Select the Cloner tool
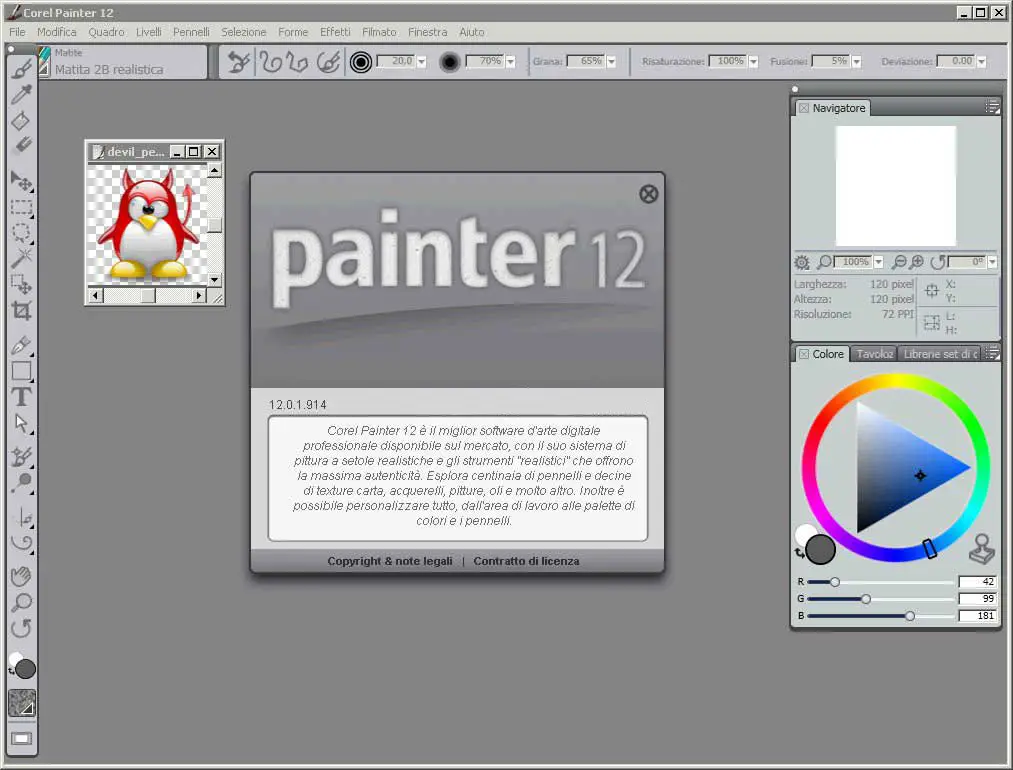1013x770 pixels. [21, 457]
